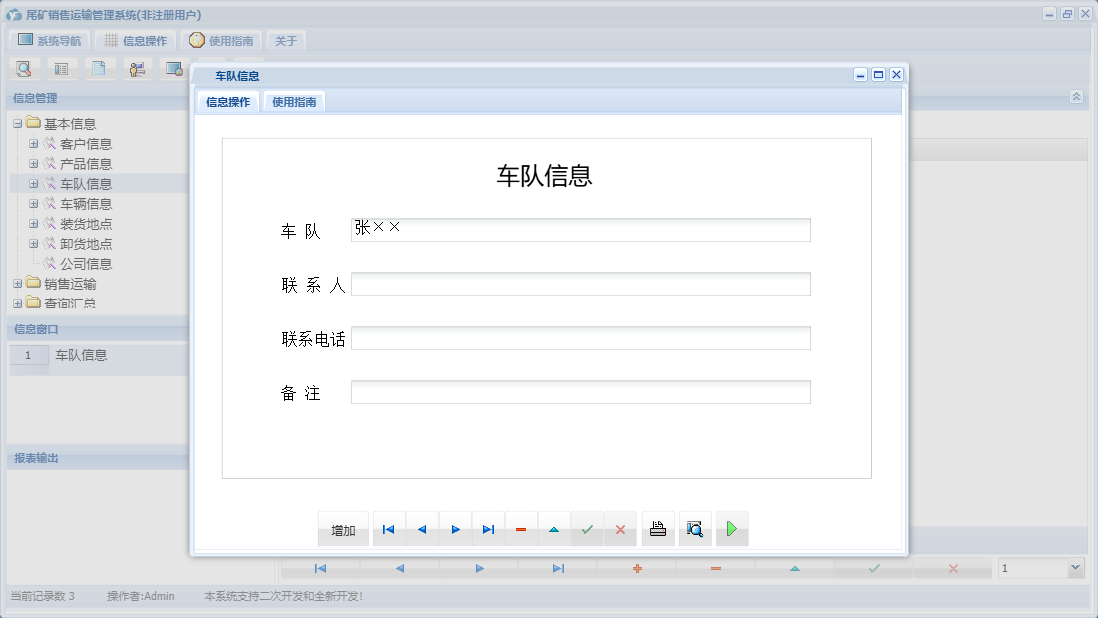Image resolution: width=1098 pixels, height=618 pixels.
Task: Click inside the 联系人 input field
Action: click(x=580, y=283)
